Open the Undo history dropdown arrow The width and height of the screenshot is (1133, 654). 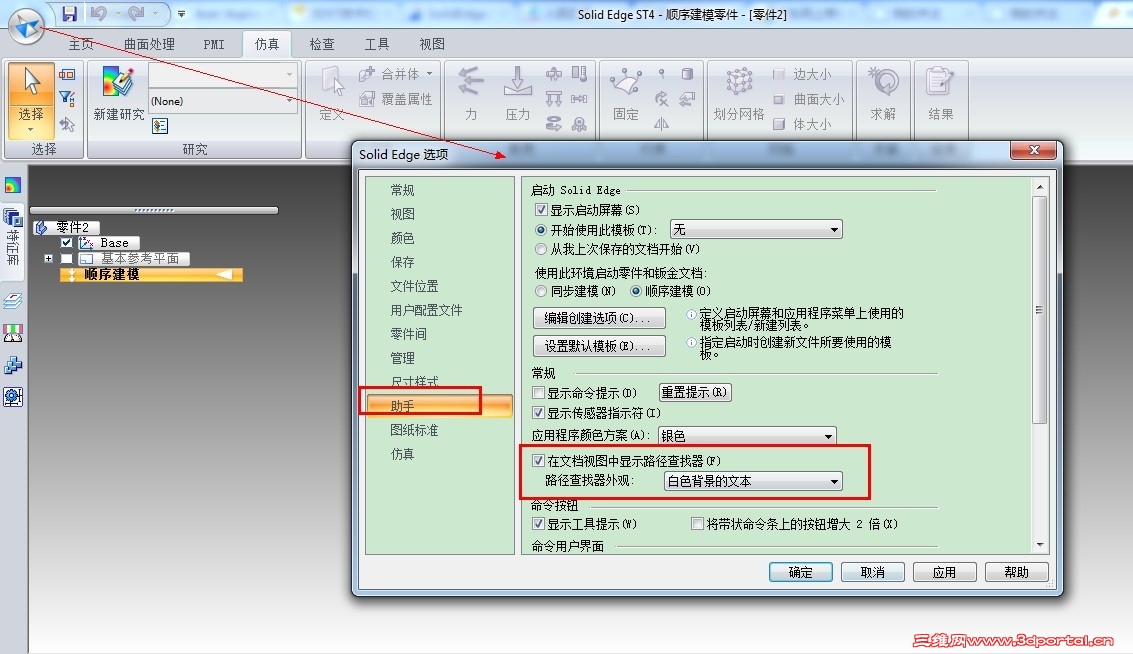click(x=118, y=14)
